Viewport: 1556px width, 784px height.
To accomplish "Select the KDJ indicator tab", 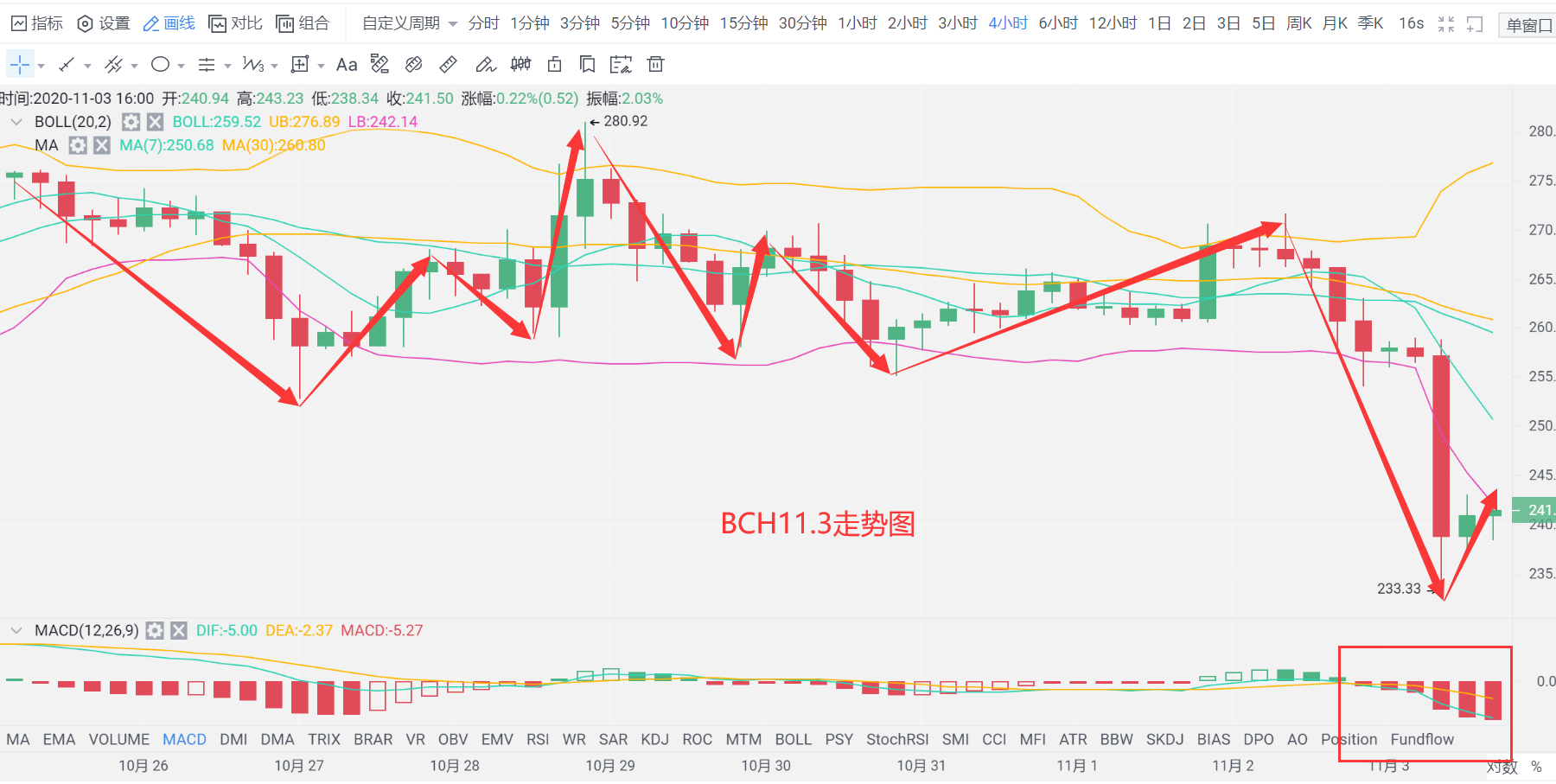I will click(x=655, y=740).
